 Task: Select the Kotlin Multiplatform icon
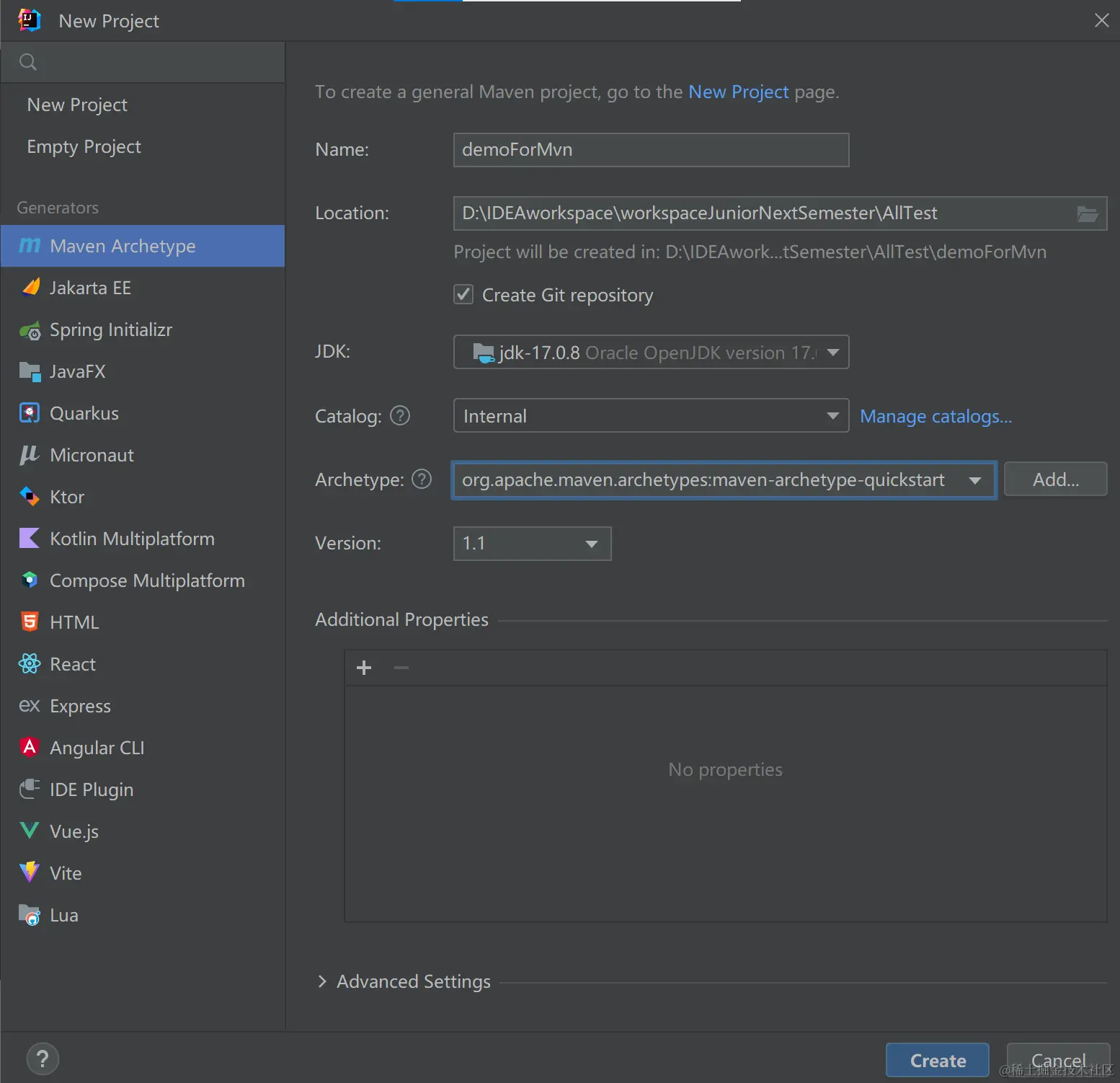click(30, 539)
